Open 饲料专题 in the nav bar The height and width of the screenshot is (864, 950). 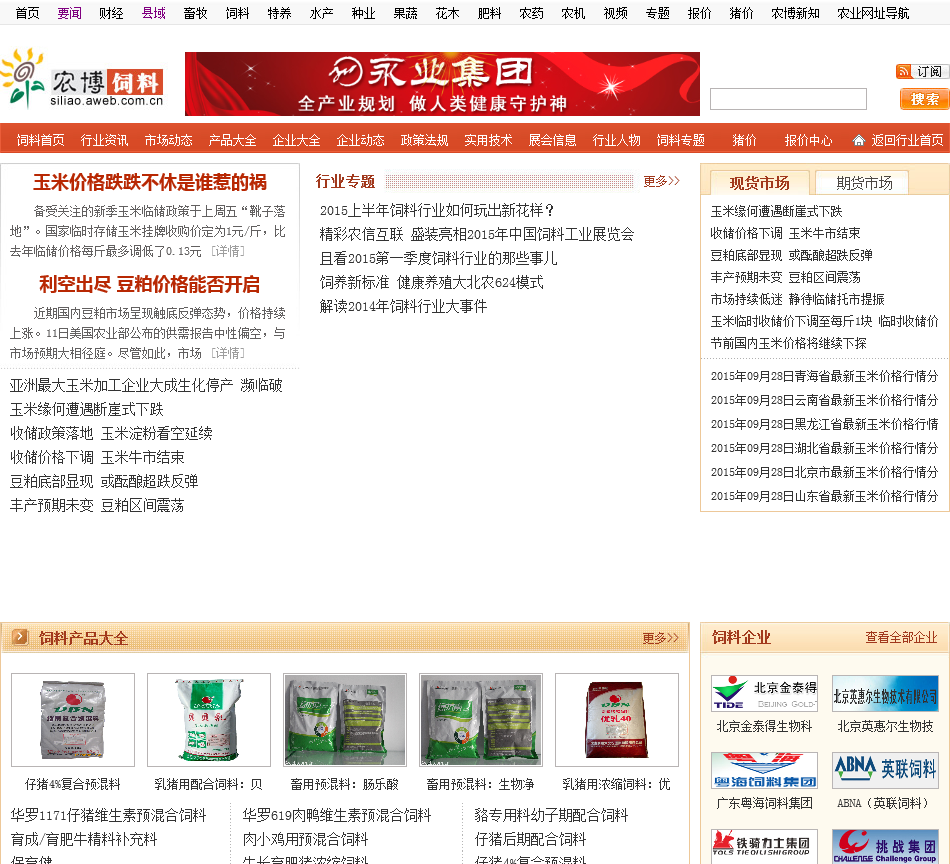(x=680, y=141)
